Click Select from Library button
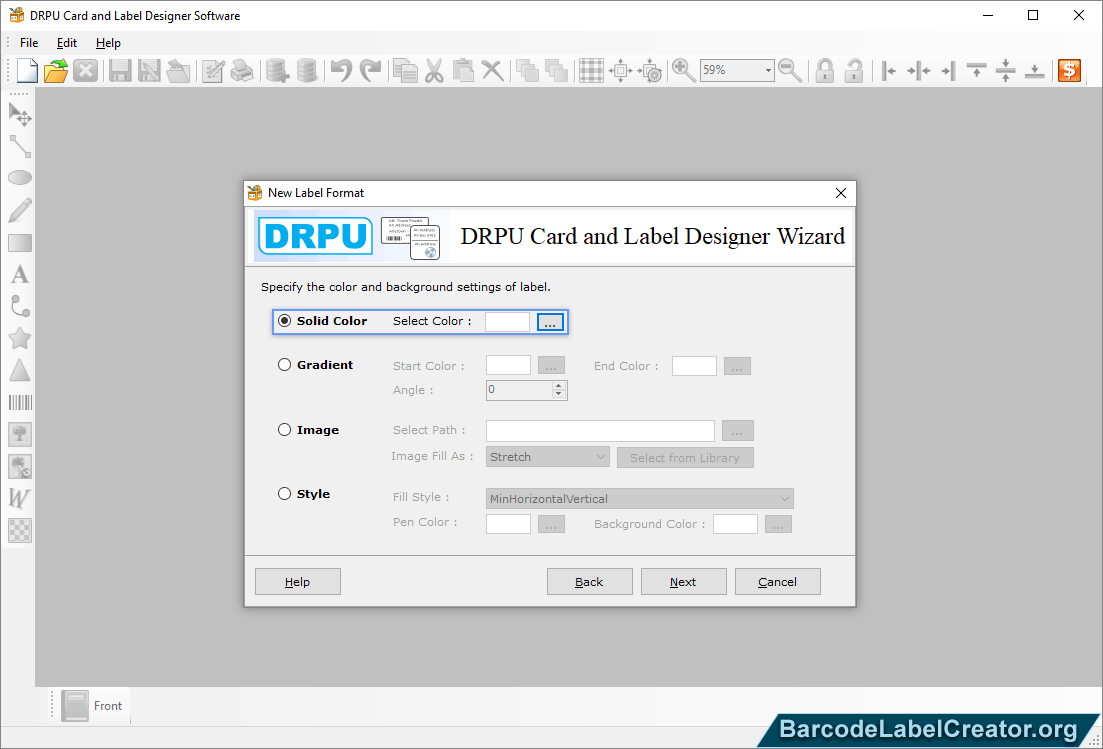Screen dimensions: 1103x749 (685, 458)
